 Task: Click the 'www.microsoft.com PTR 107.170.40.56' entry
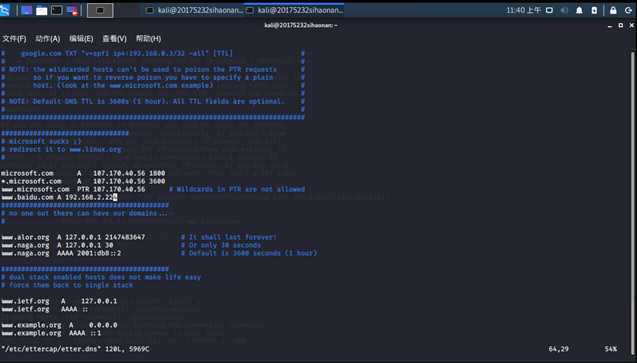73,189
